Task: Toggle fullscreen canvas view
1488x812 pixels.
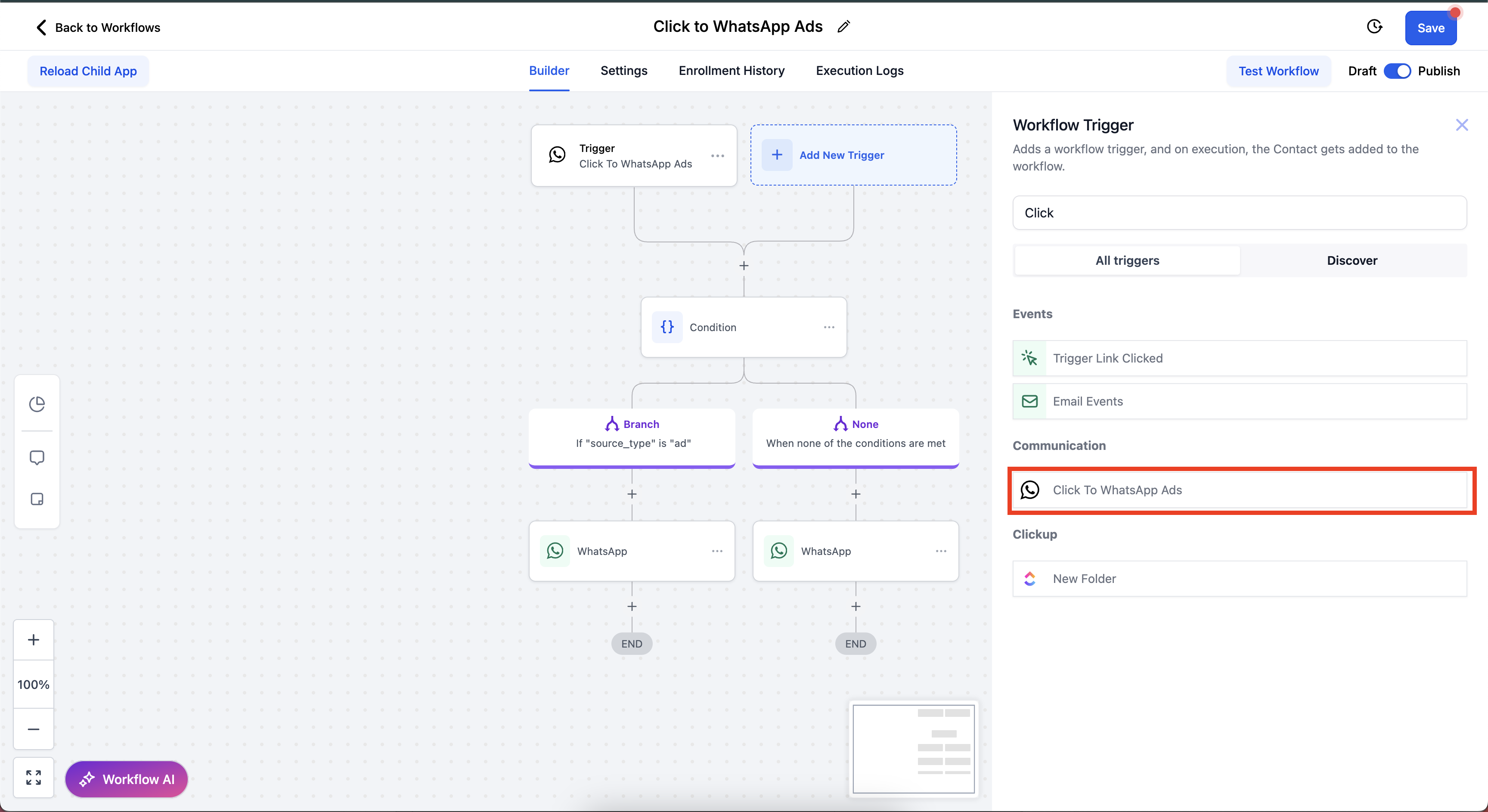Action: [x=34, y=778]
